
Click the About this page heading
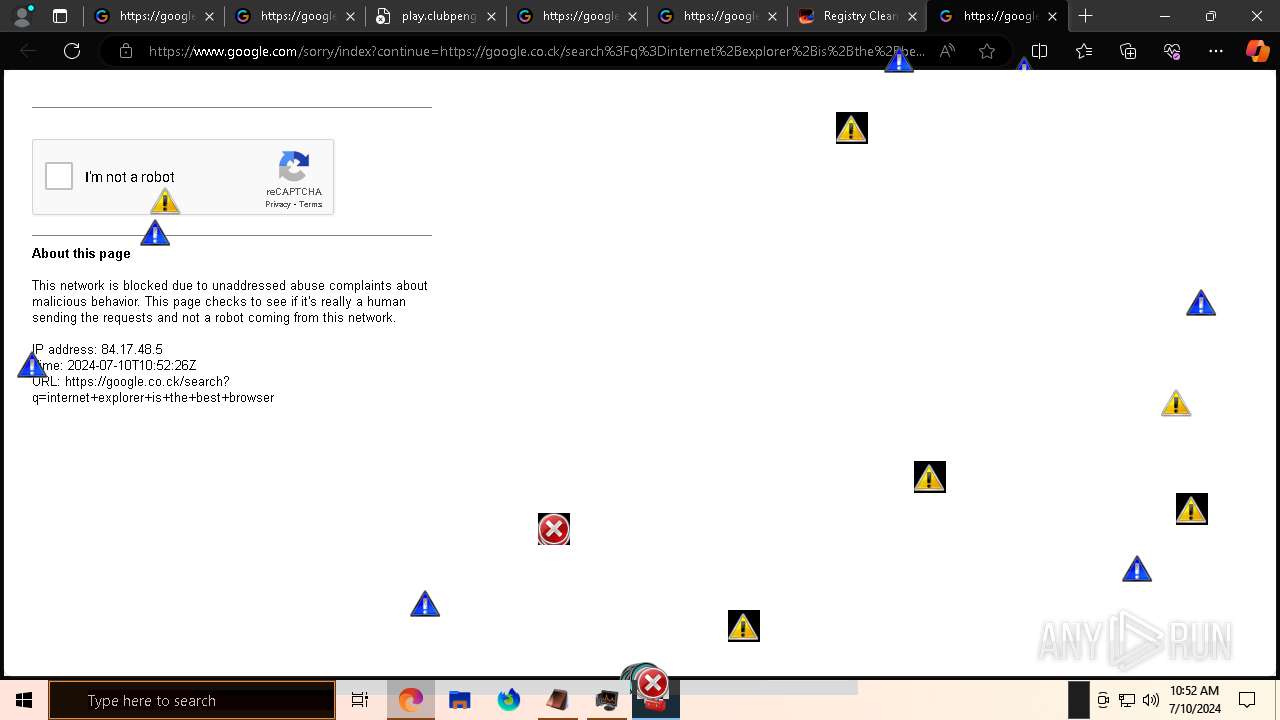click(81, 253)
